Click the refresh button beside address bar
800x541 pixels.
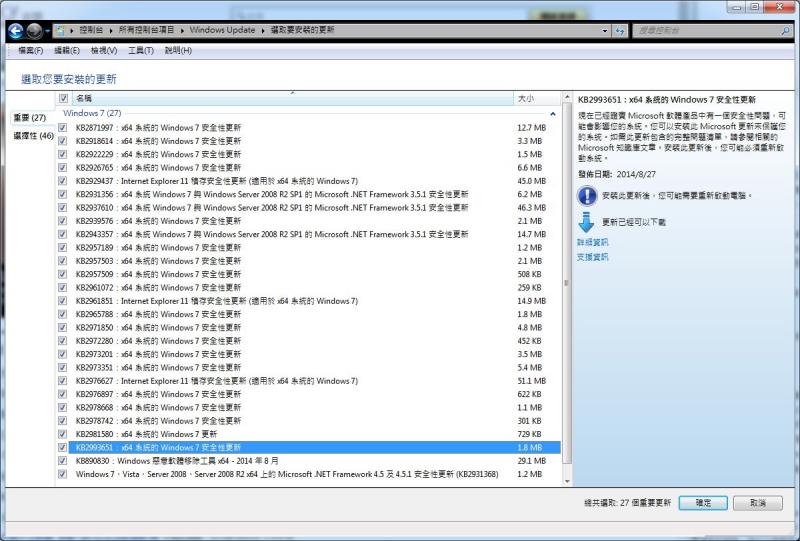coord(619,31)
